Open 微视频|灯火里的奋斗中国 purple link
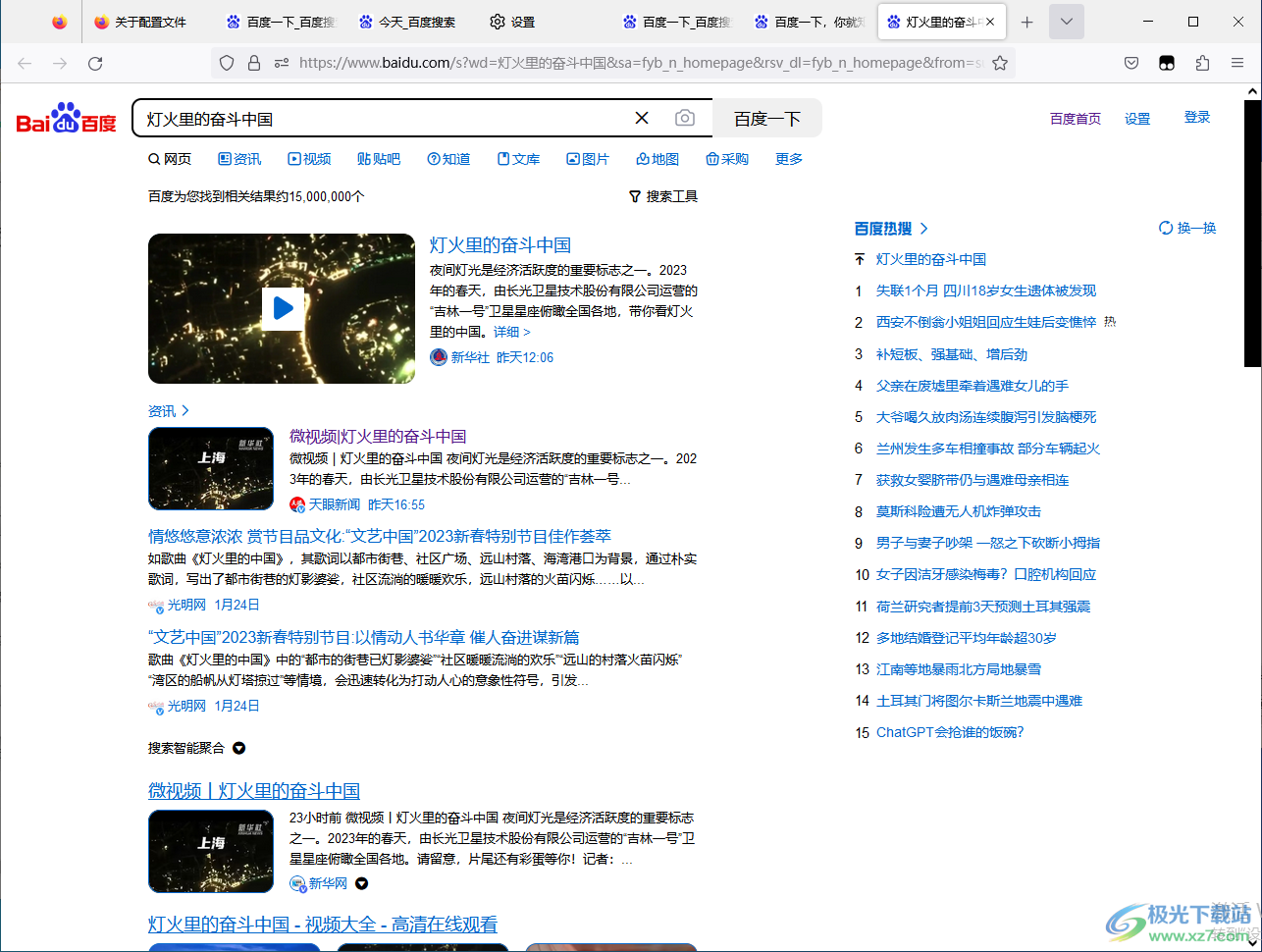Viewport: 1262px width, 952px height. [378, 436]
